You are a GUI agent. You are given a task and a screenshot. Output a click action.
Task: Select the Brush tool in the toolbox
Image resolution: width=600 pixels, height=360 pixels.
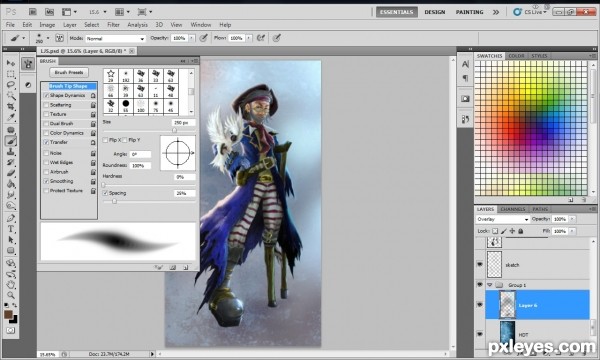coord(11,141)
